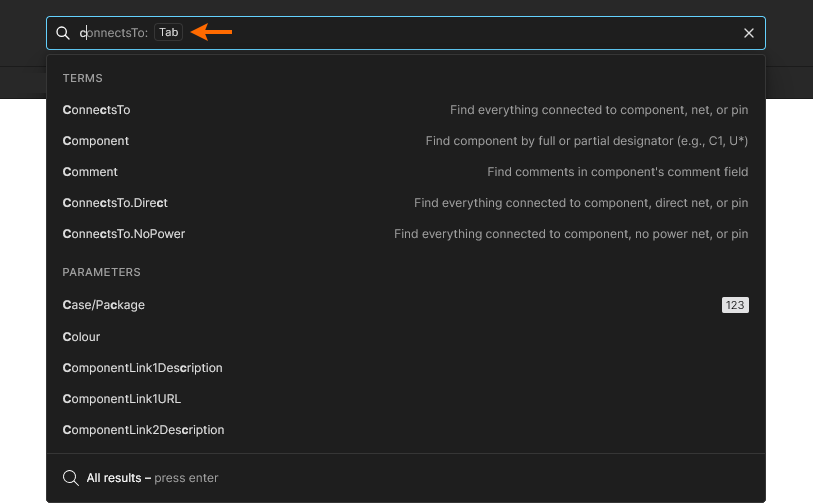Choose the Component term suggestion
Screen dimensions: 813x503
405,141
